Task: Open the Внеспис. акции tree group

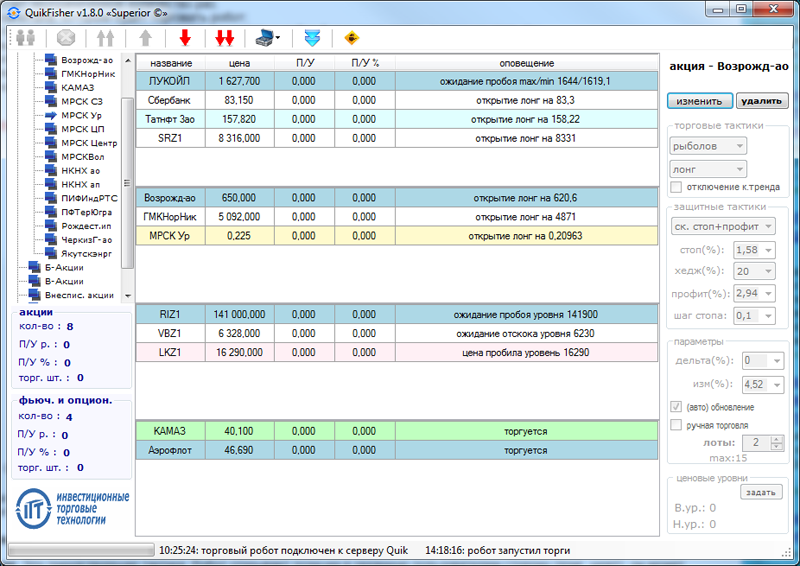Action: [x=79, y=295]
